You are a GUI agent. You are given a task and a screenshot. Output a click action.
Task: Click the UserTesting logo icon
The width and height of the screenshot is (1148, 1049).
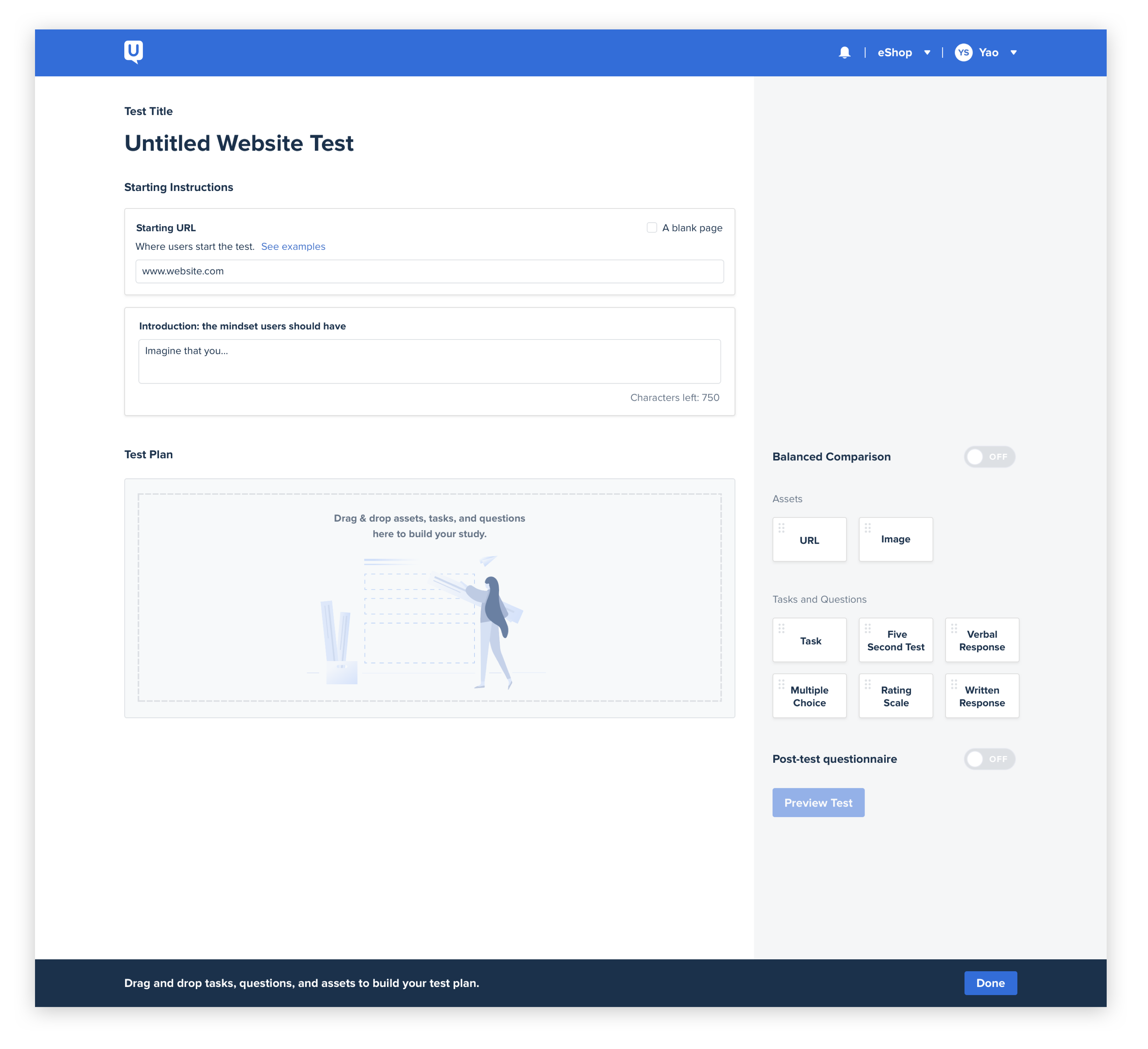tap(133, 53)
